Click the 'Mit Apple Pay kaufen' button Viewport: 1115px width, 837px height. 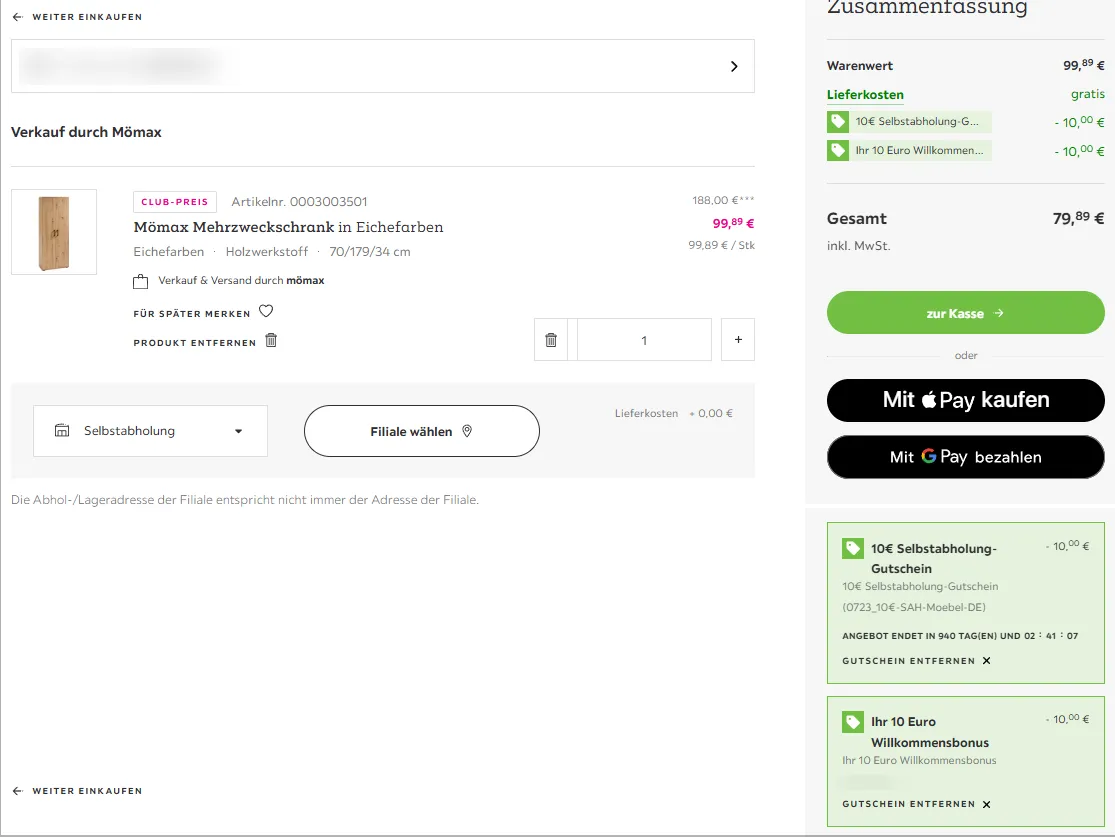click(966, 400)
